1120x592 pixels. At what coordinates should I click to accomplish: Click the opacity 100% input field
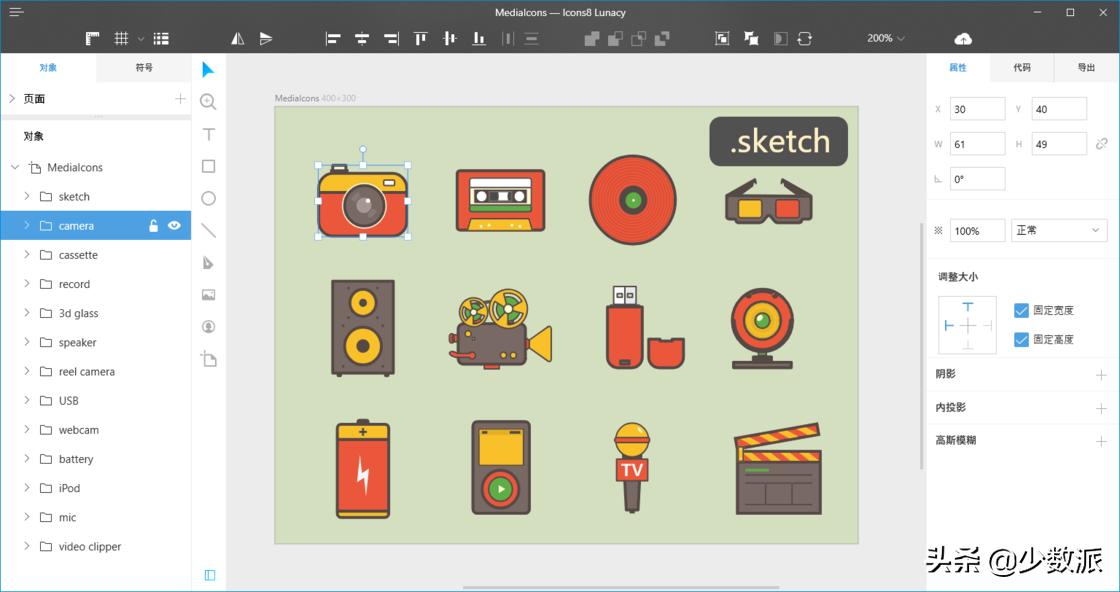coord(976,230)
